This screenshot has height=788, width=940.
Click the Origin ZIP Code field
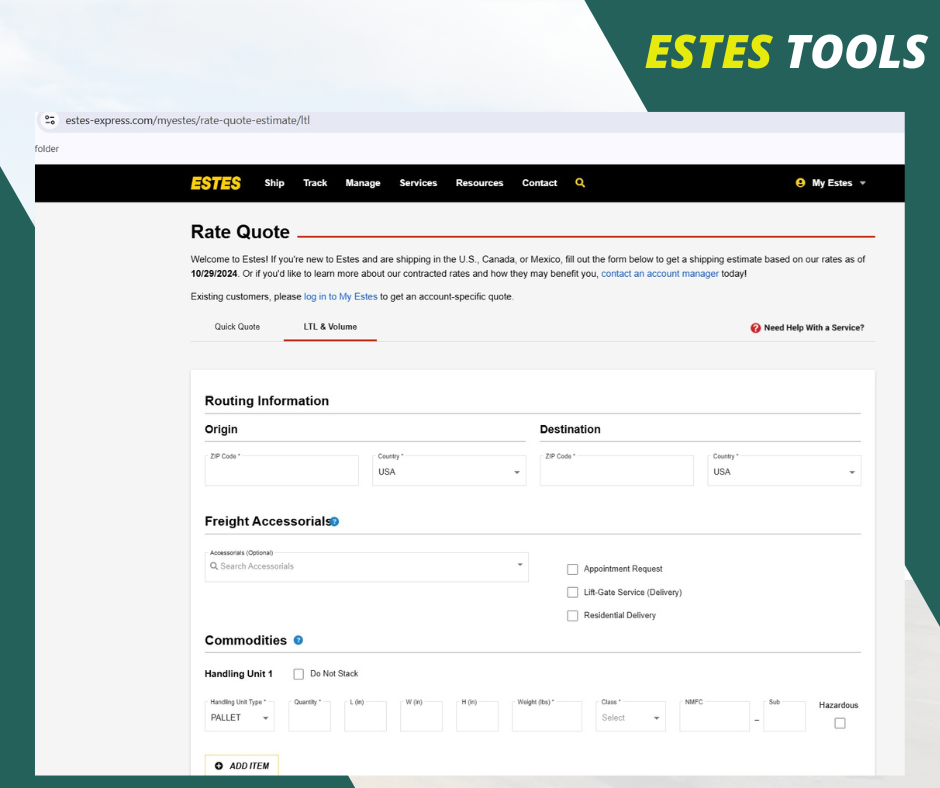pyautogui.click(x=282, y=471)
